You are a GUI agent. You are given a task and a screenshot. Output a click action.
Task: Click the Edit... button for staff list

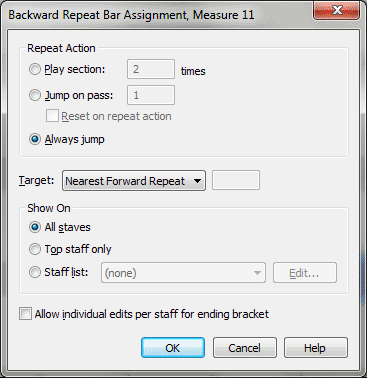[x=305, y=273]
